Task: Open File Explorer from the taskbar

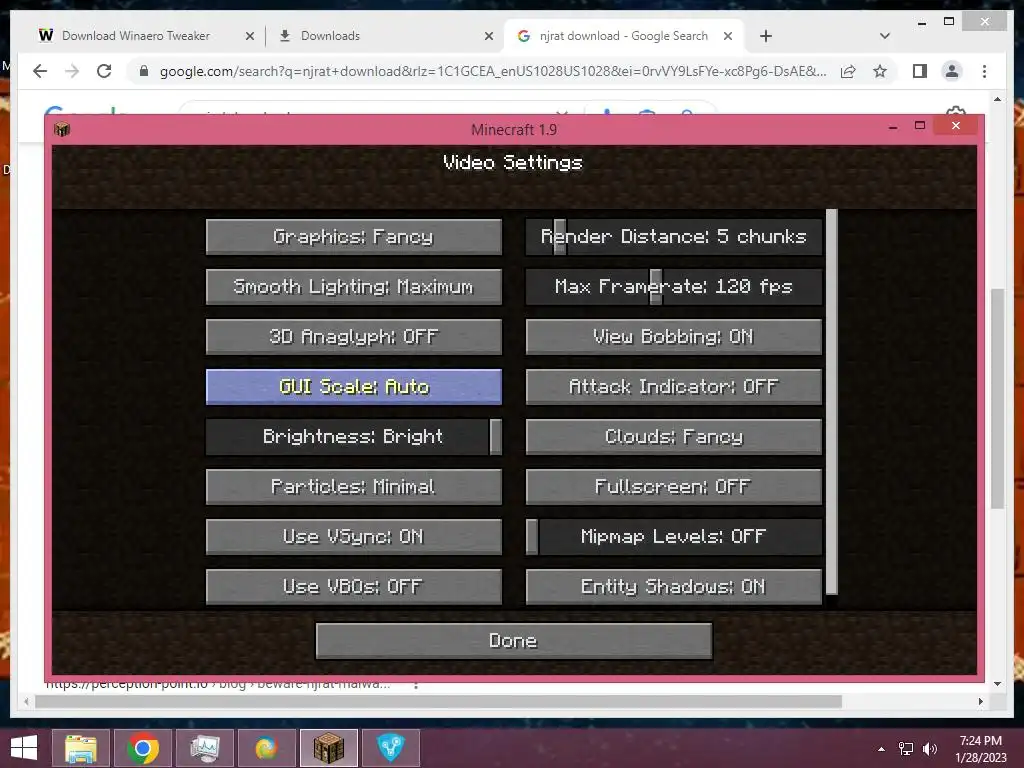Action: [x=81, y=748]
